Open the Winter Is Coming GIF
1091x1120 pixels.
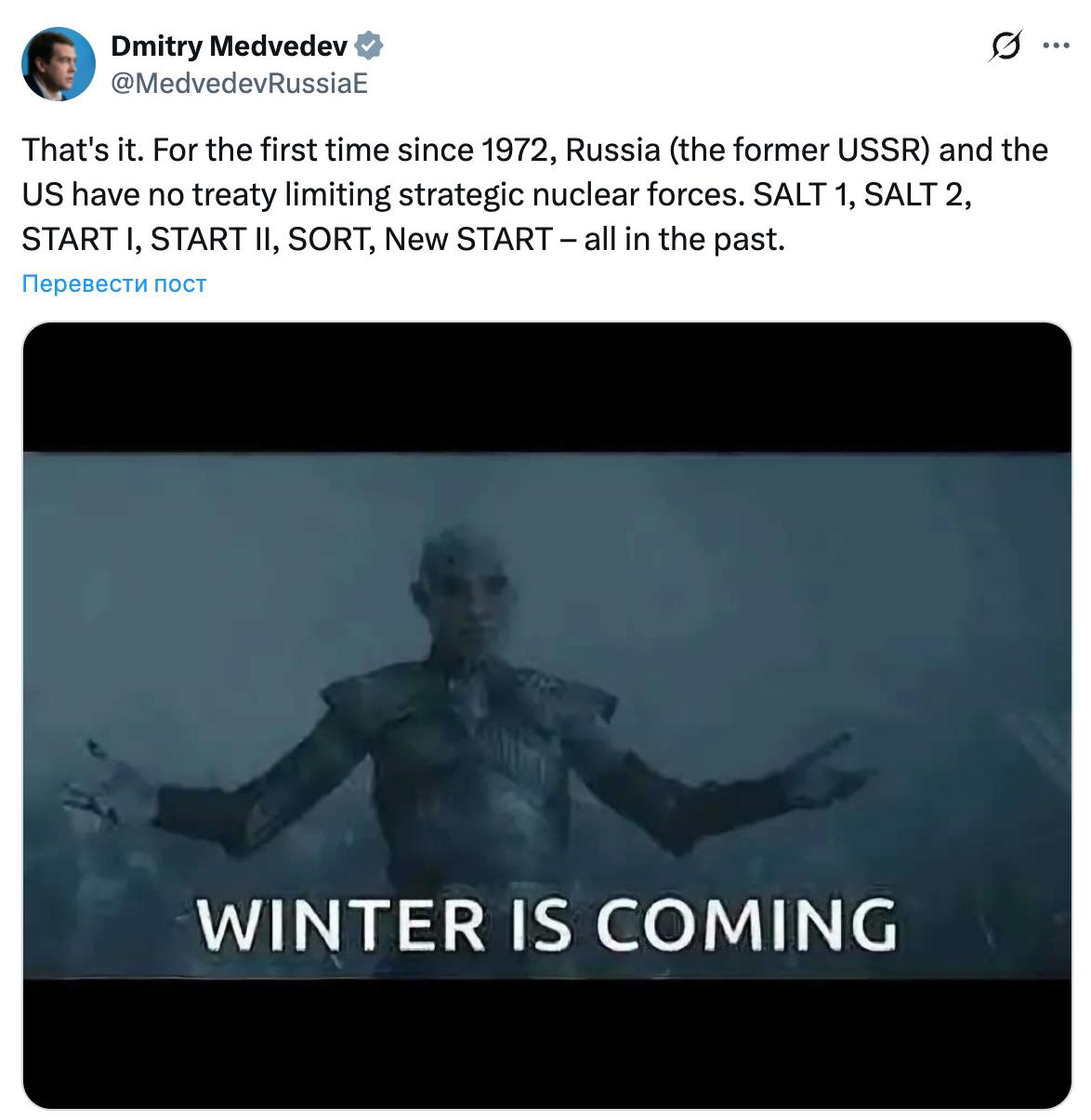point(546,715)
